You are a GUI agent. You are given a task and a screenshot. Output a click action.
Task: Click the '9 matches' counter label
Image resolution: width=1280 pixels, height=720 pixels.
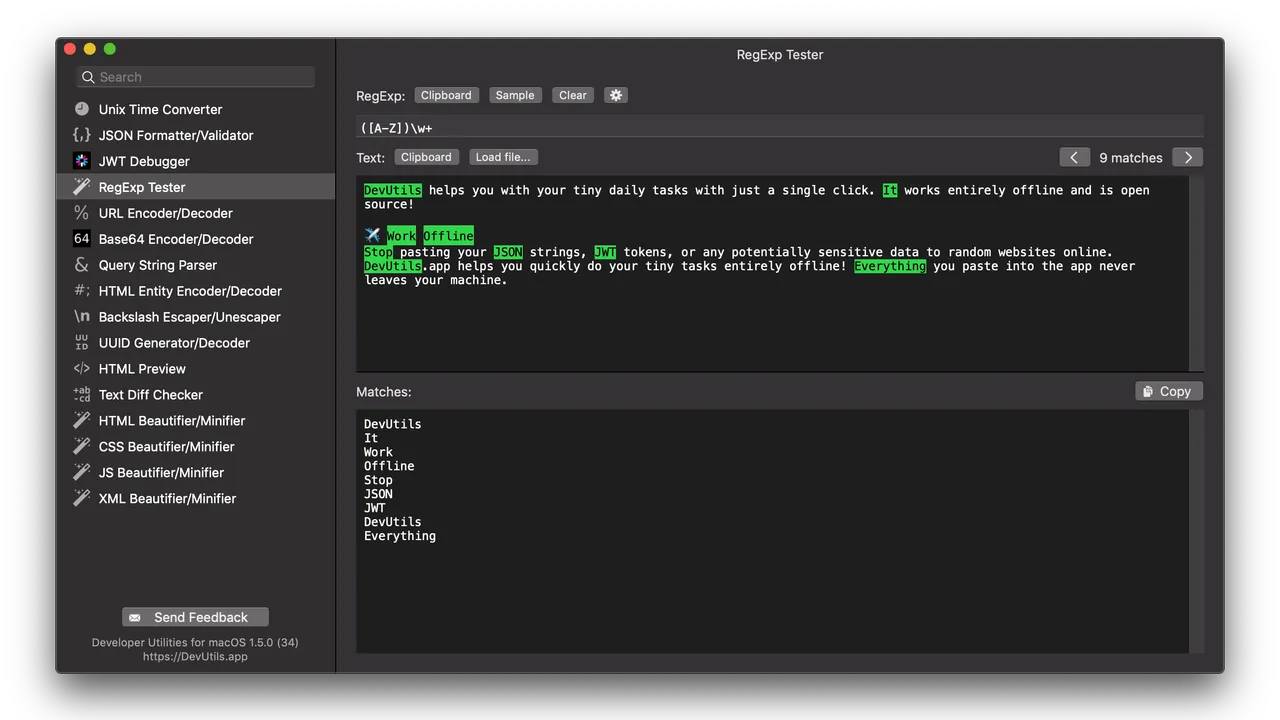click(x=1131, y=157)
